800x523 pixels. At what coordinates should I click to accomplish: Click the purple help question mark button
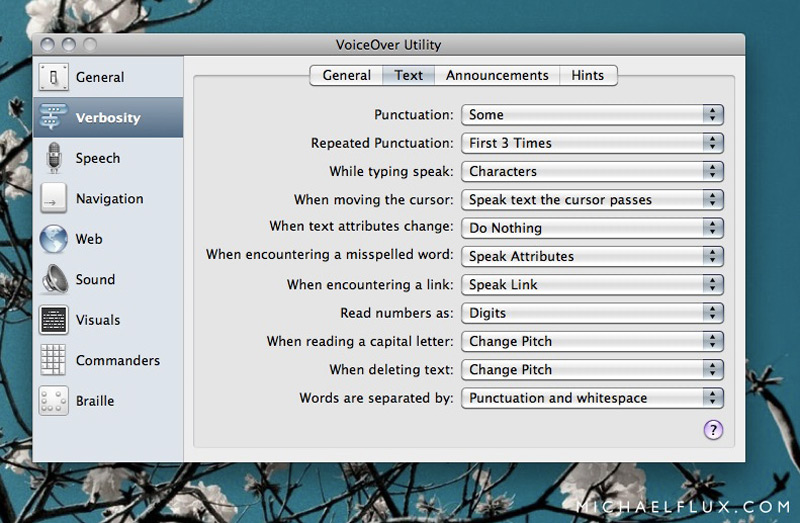(x=713, y=430)
